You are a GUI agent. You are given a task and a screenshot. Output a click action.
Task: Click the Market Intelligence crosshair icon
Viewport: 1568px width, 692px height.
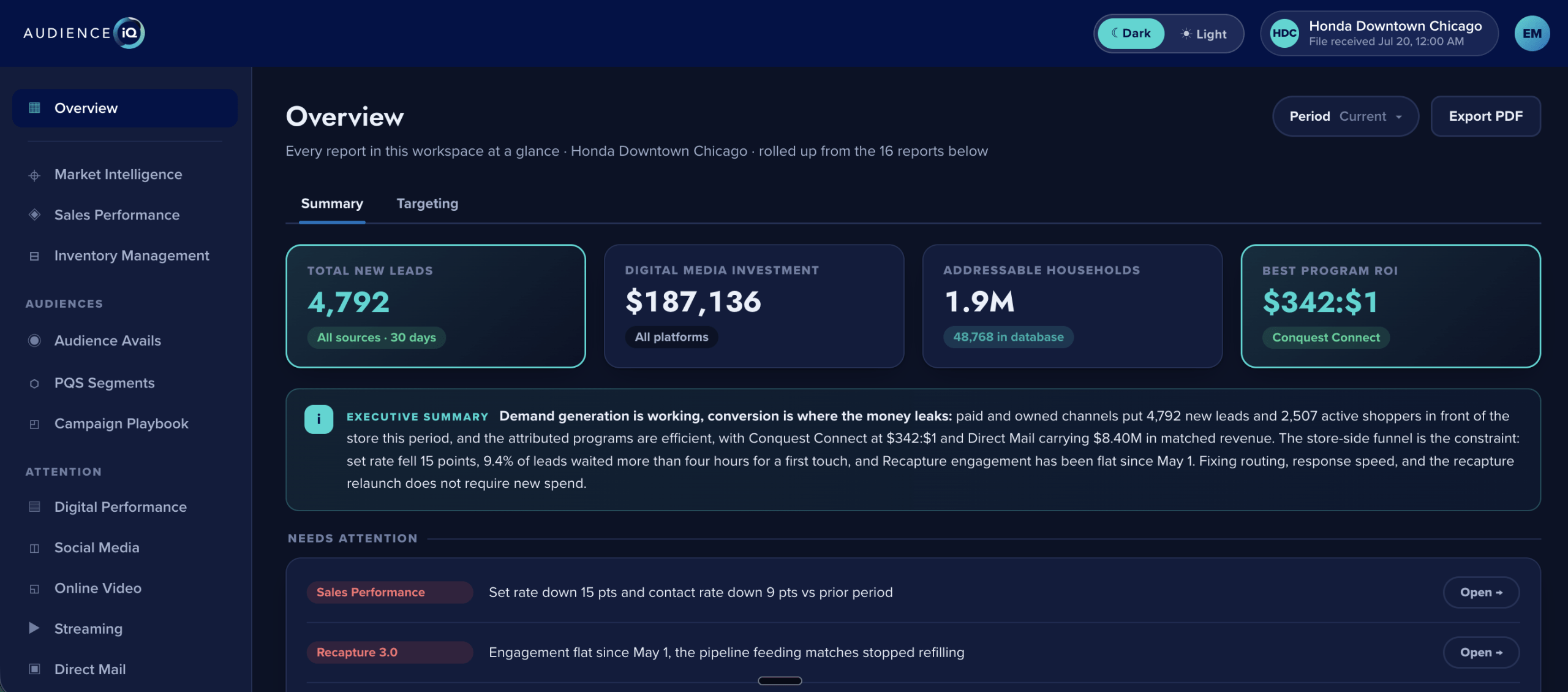click(34, 175)
